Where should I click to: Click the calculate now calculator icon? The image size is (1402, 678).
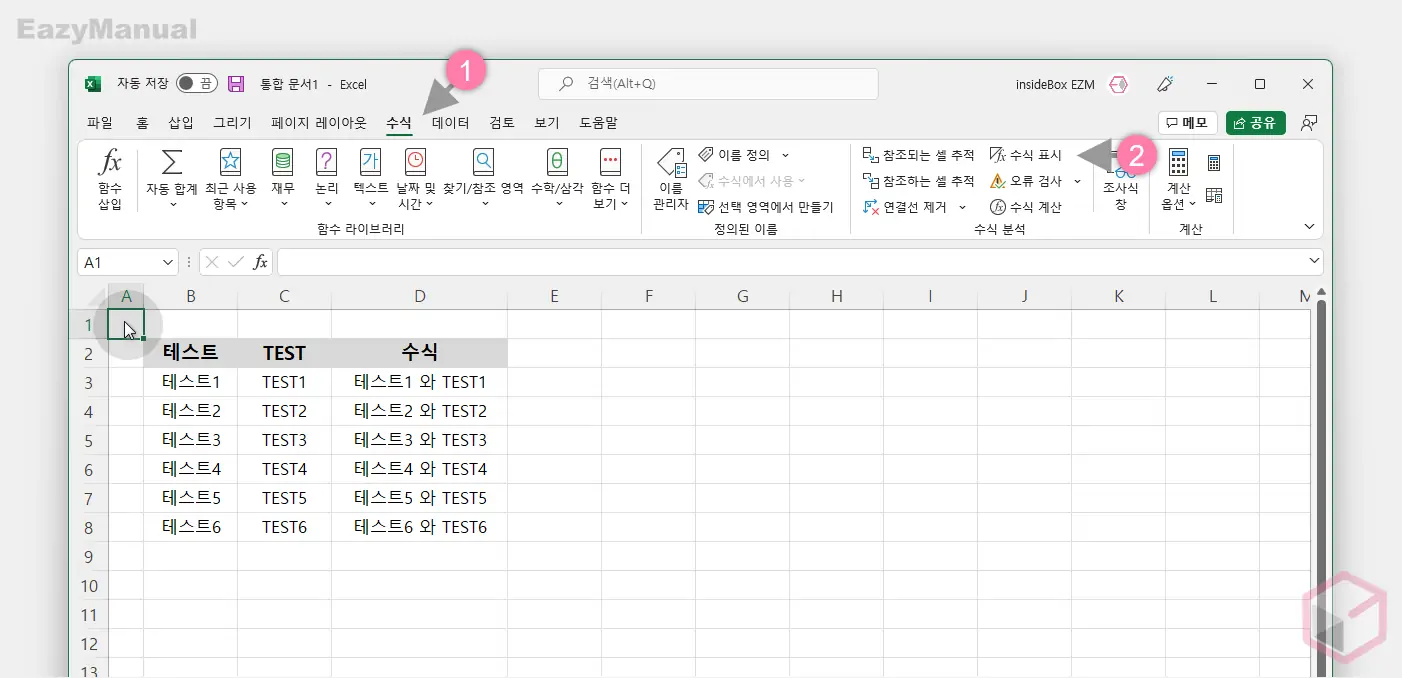click(1214, 163)
